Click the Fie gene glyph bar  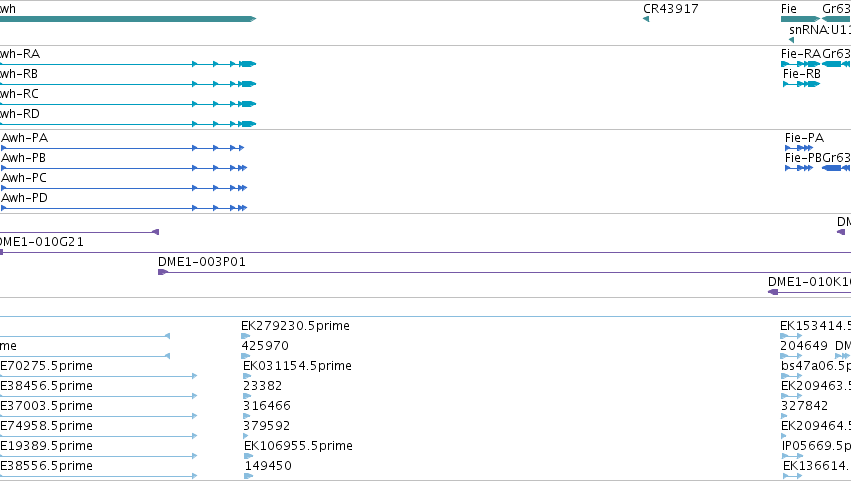[x=801, y=19]
